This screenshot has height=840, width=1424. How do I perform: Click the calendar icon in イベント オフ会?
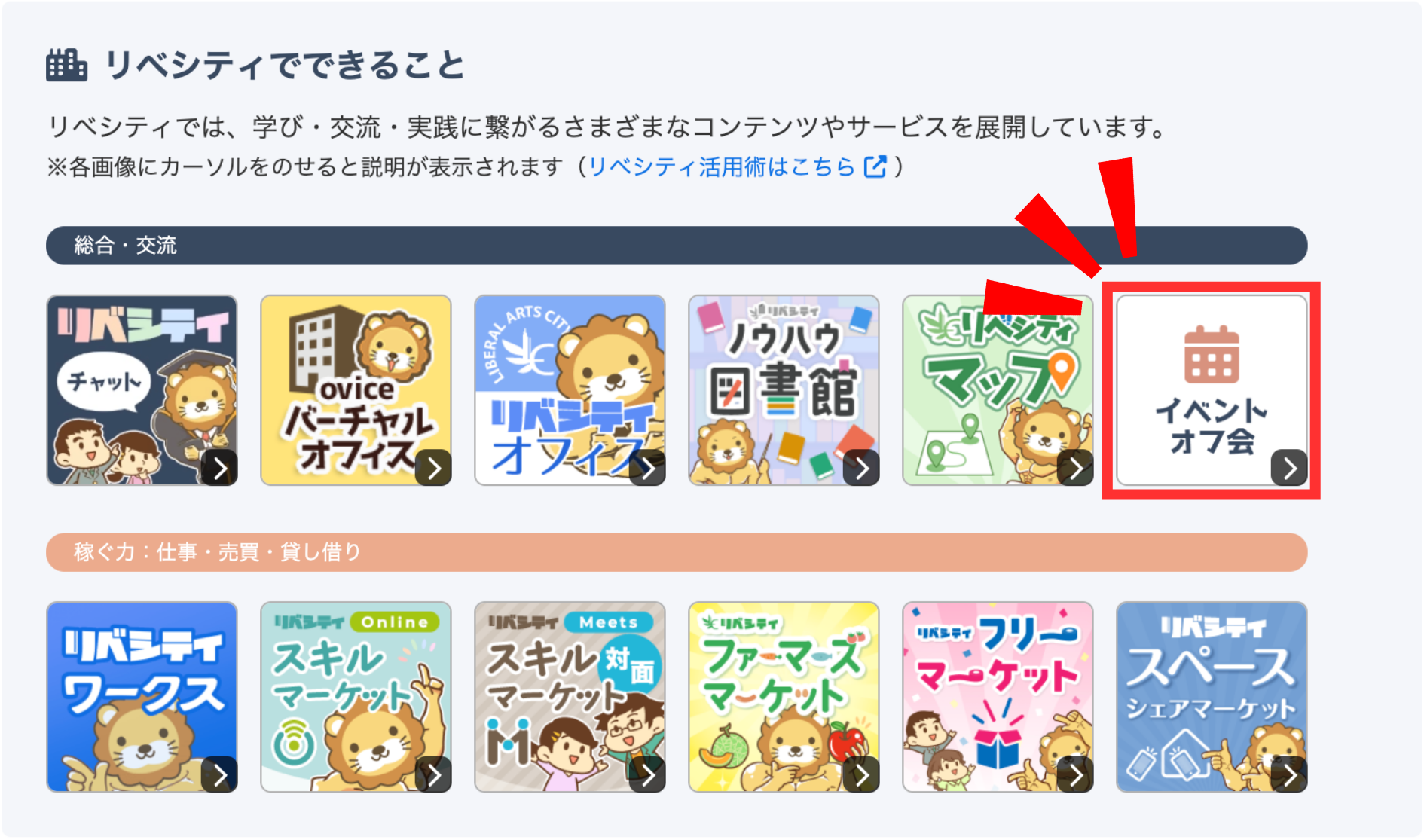[x=1212, y=354]
